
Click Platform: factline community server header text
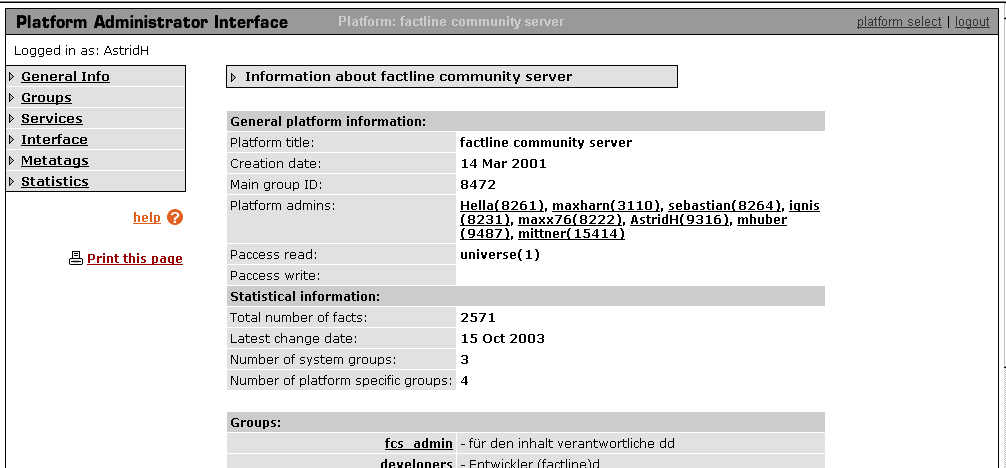[451, 22]
